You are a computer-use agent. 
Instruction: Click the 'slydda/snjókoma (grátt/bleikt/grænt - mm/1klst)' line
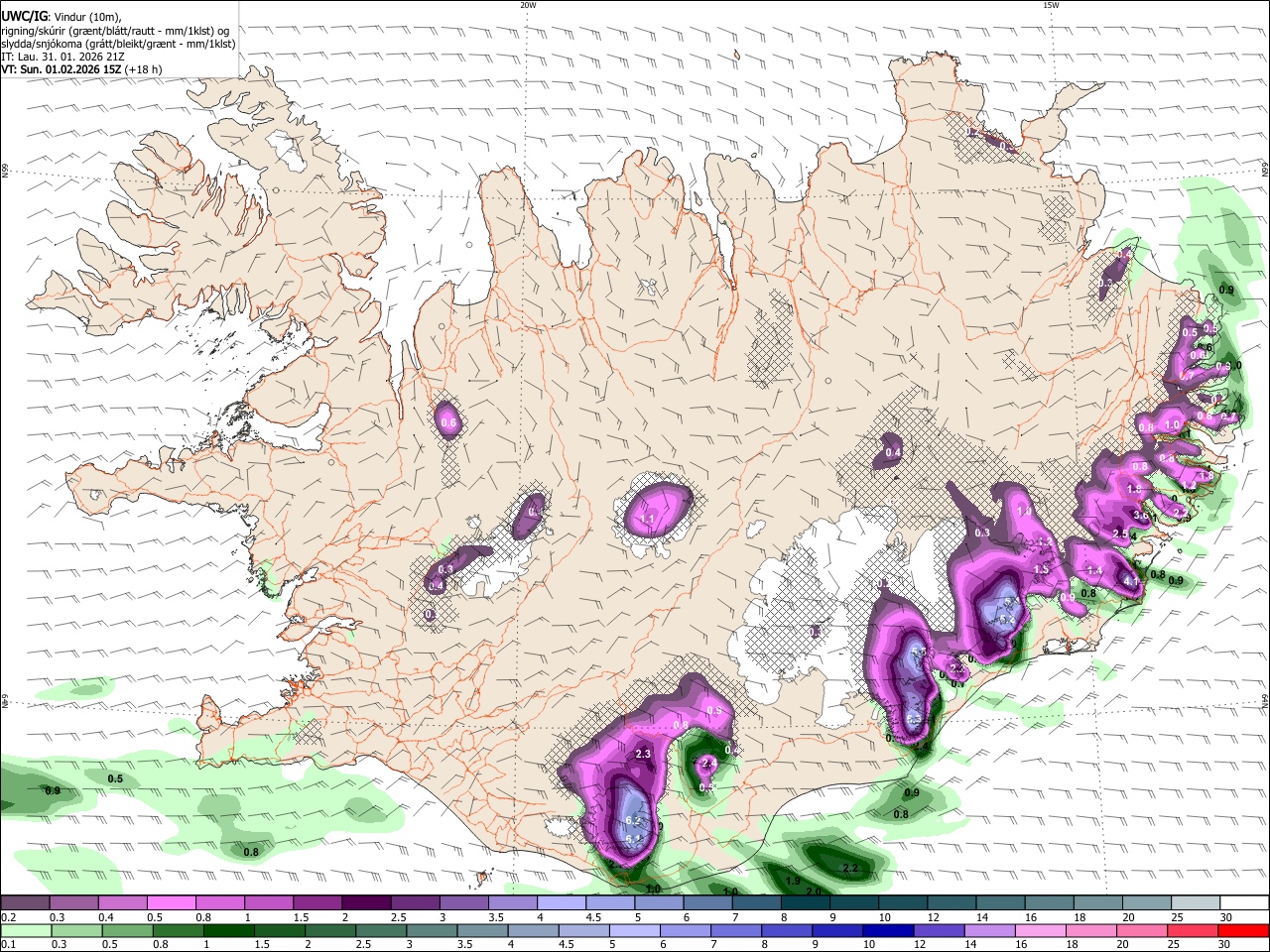[x=118, y=44]
